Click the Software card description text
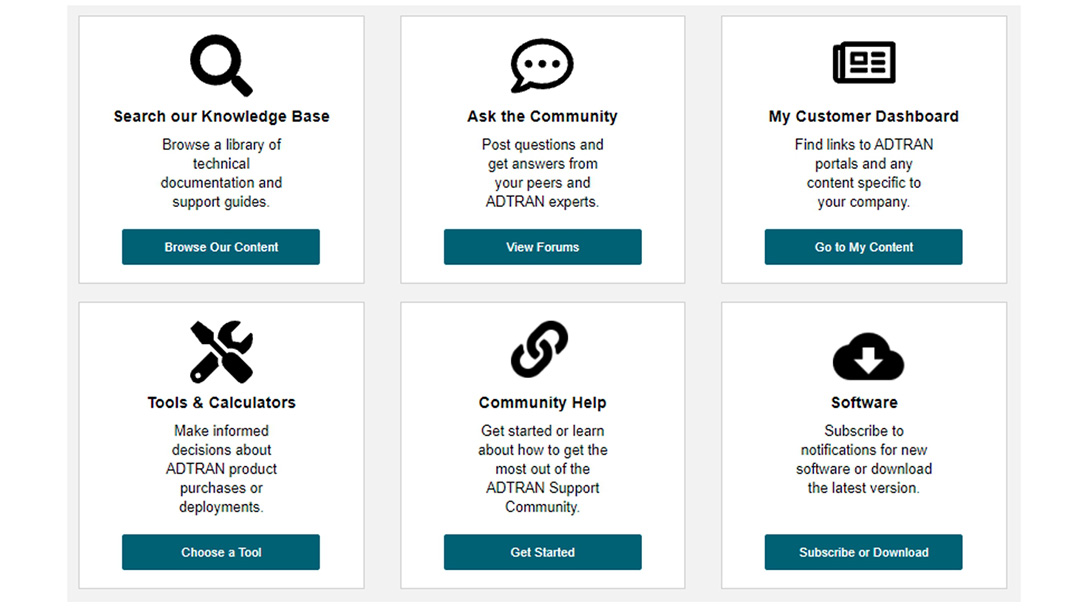Image resolution: width=1088 pixels, height=612 pixels. (864, 459)
